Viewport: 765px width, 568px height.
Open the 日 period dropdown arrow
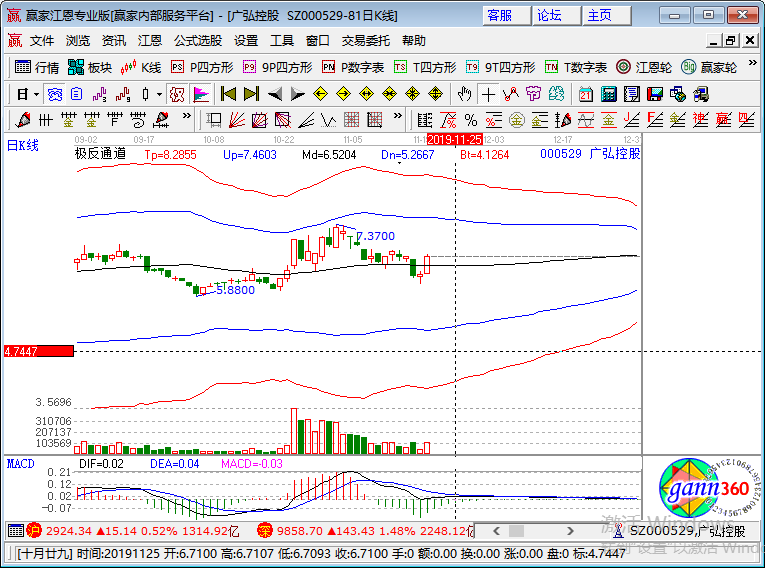[x=37, y=94]
